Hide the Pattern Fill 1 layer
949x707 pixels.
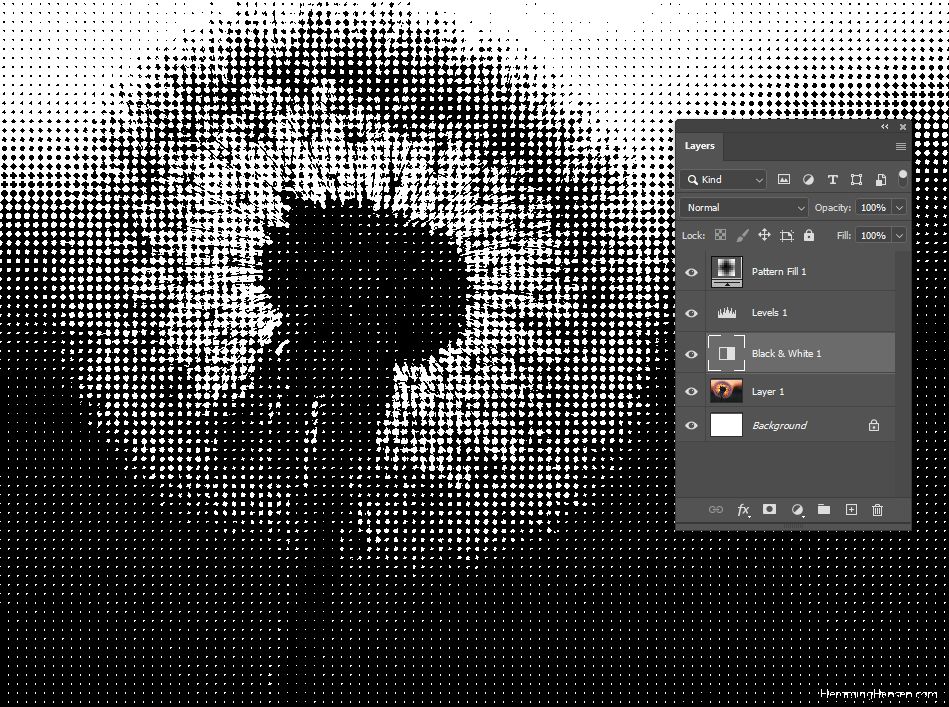[691, 272]
